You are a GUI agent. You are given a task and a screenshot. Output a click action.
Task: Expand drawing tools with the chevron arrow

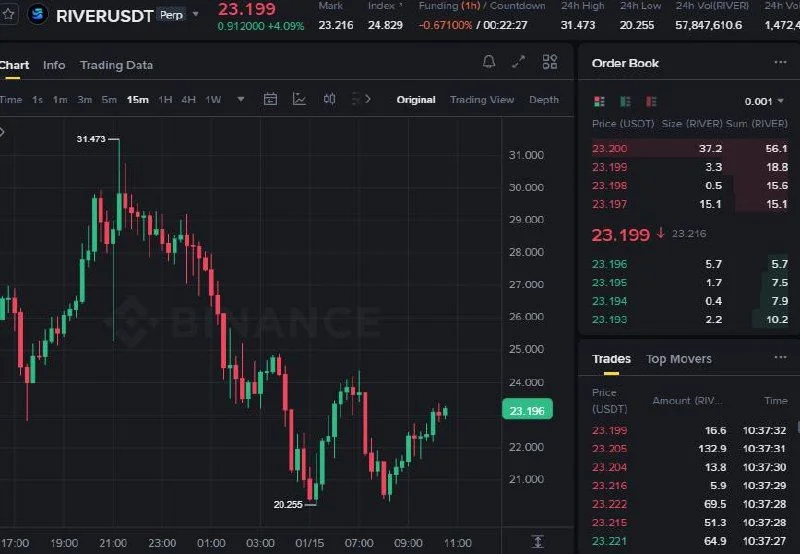pos(368,99)
